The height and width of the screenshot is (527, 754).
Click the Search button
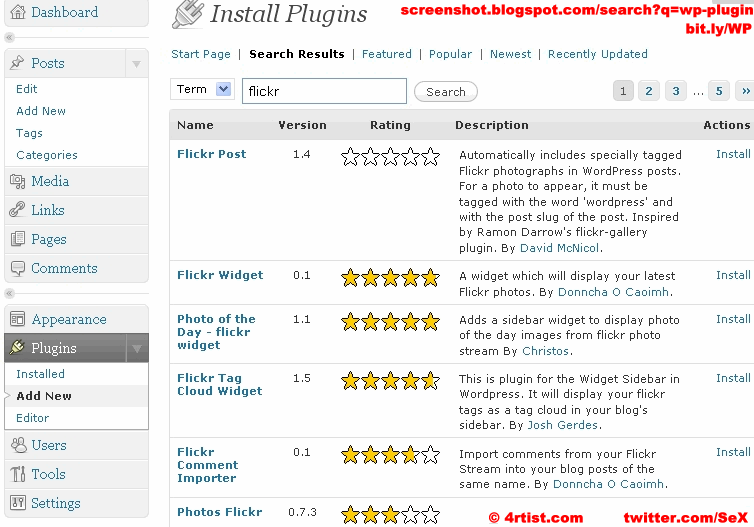(x=446, y=91)
